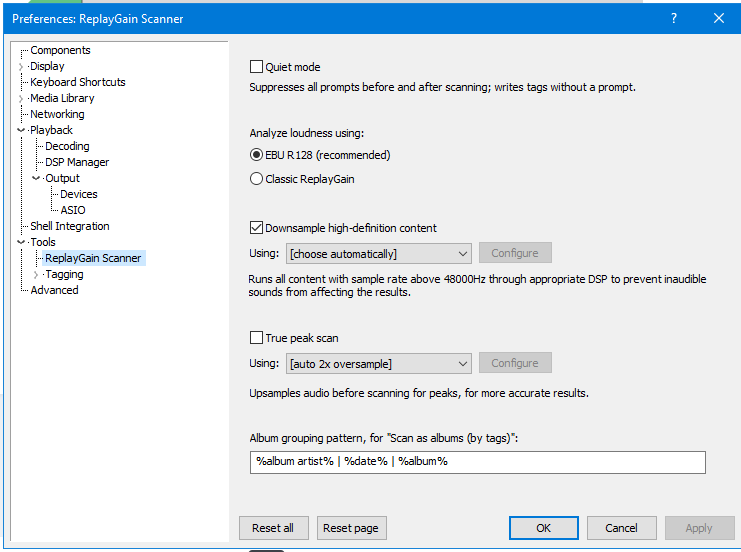Viewport: 741px width, 552px height.
Task: Open the Components preferences page
Action: point(60,50)
